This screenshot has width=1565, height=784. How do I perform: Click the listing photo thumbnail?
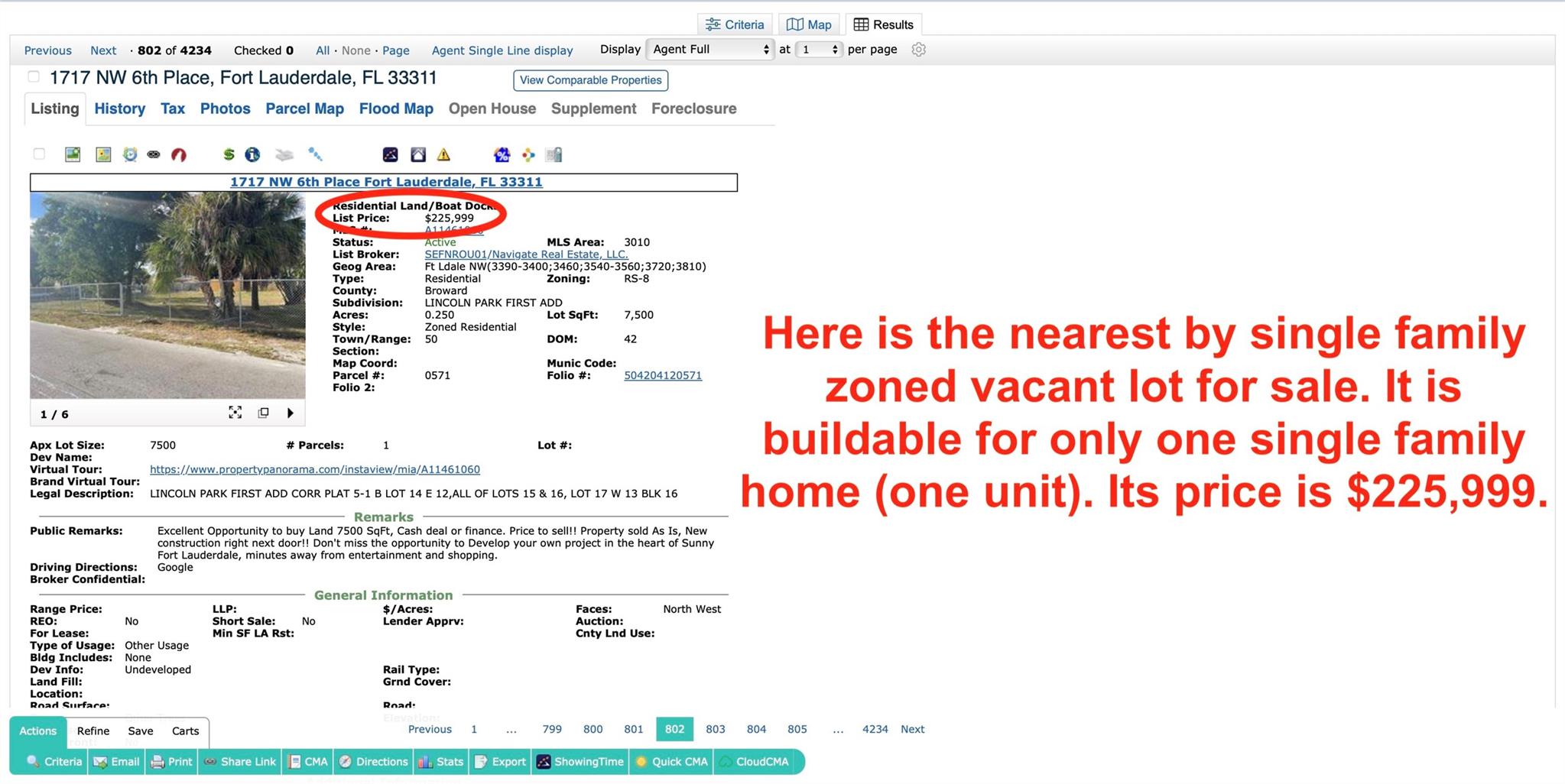point(167,294)
